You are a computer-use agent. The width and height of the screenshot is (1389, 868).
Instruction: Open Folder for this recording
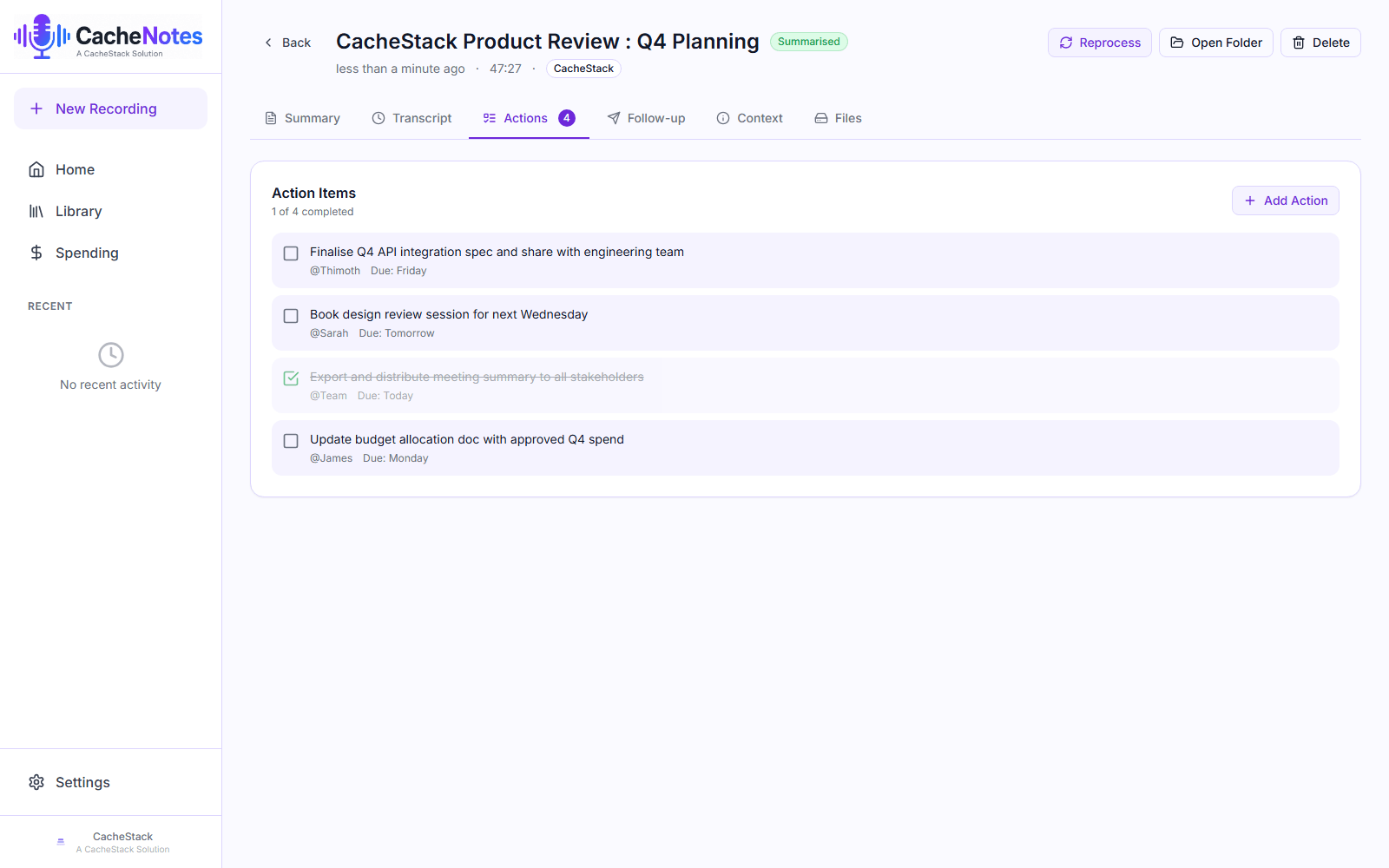(x=1216, y=43)
